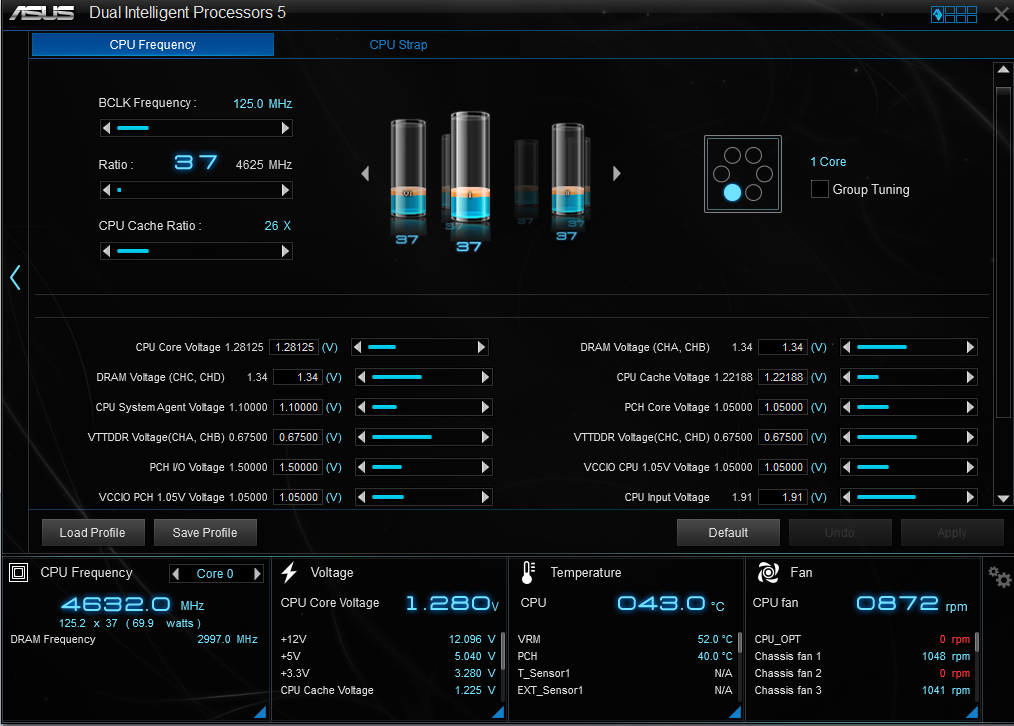Switch to the CPU Strap tab
The height and width of the screenshot is (726, 1014).
(398, 45)
